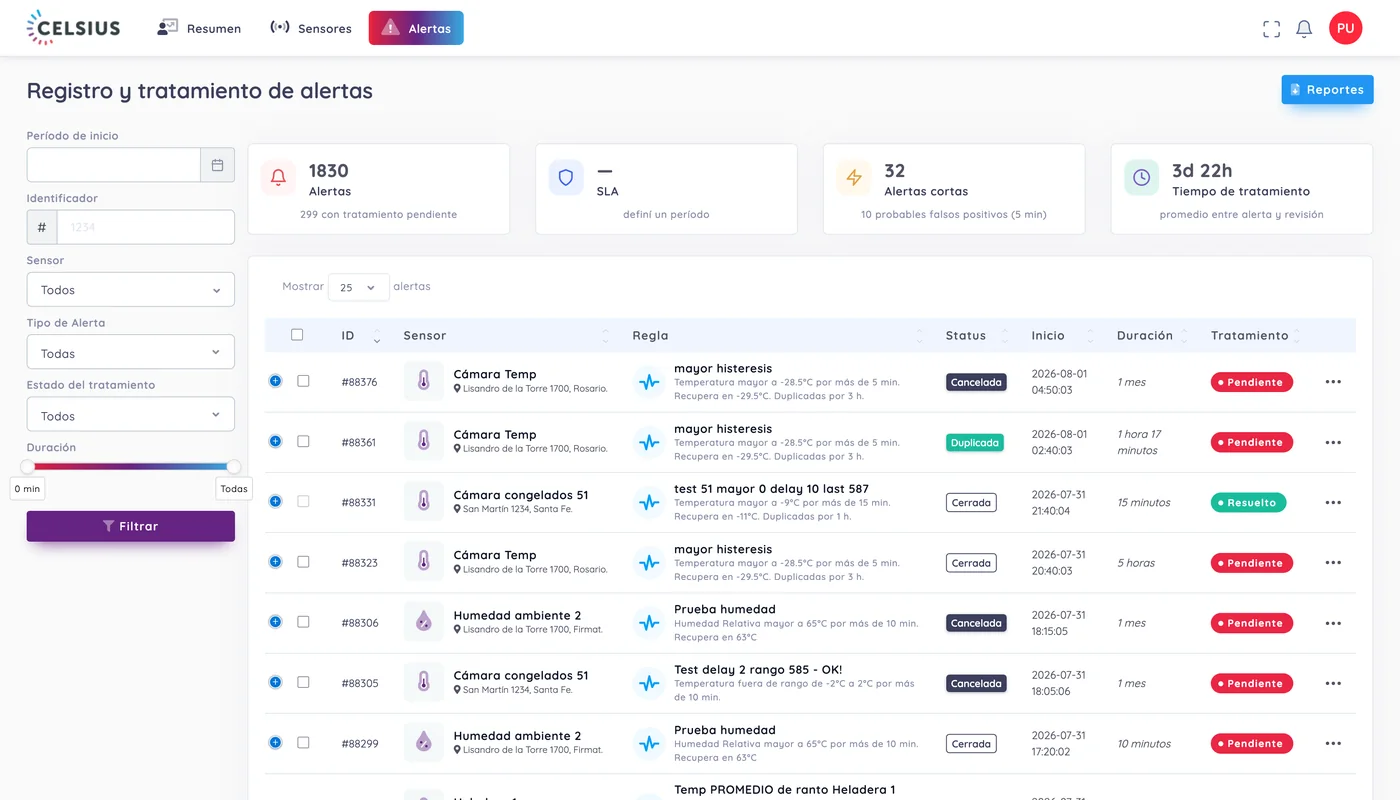Click the three-dot menu for alert #88376
This screenshot has height=800, width=1400.
[1333, 382]
